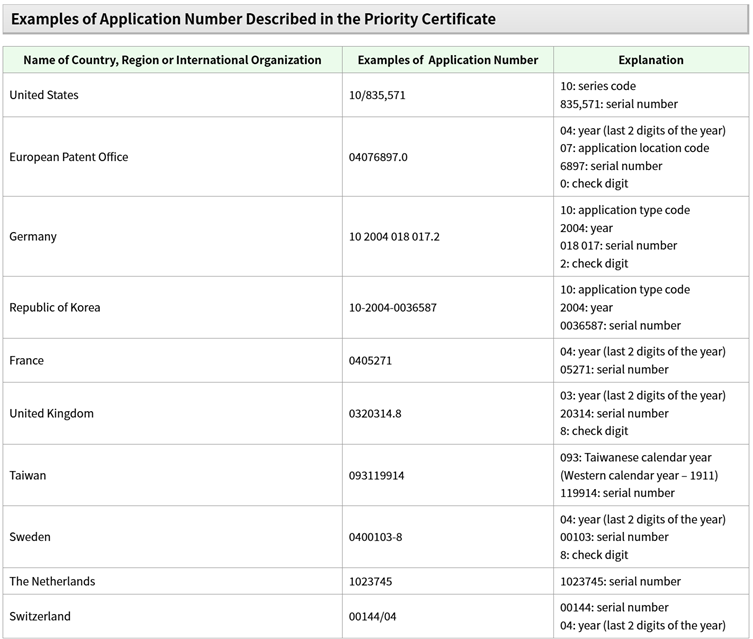The image size is (753, 639).
Task: Click the 'United Kingdom' country cell
Action: coord(51,414)
